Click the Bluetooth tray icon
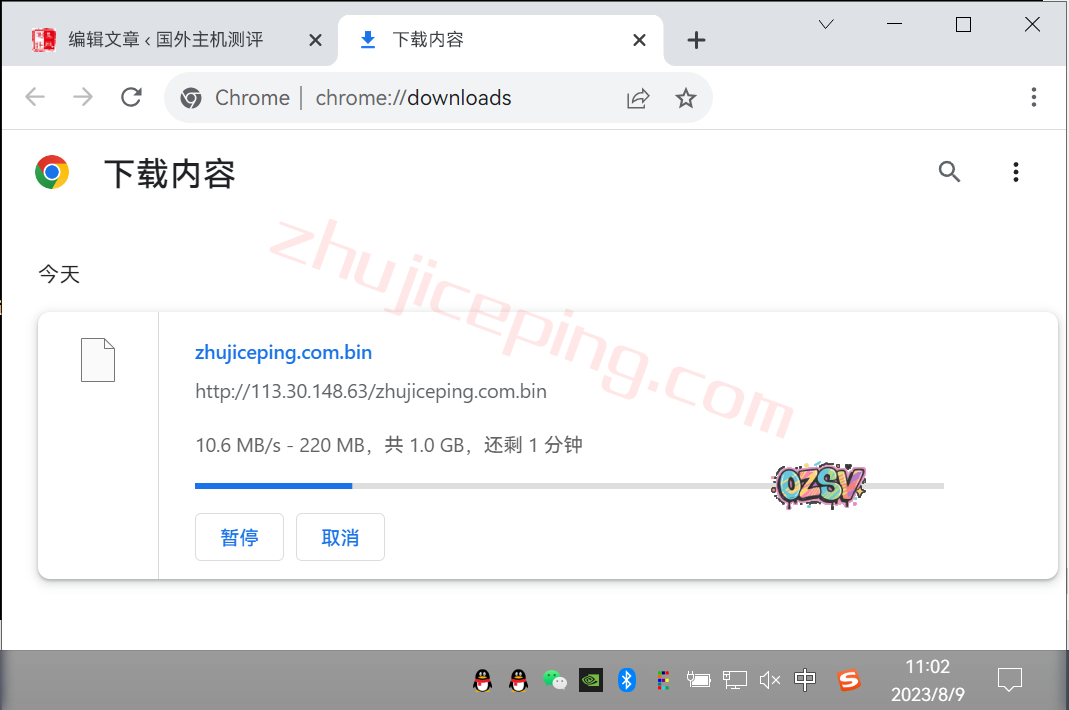 626,680
